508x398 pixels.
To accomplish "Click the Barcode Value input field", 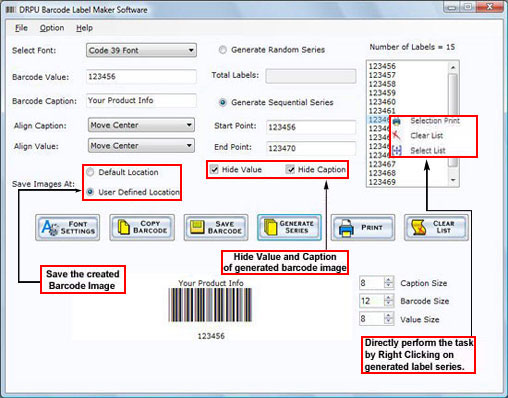I will coord(141,77).
